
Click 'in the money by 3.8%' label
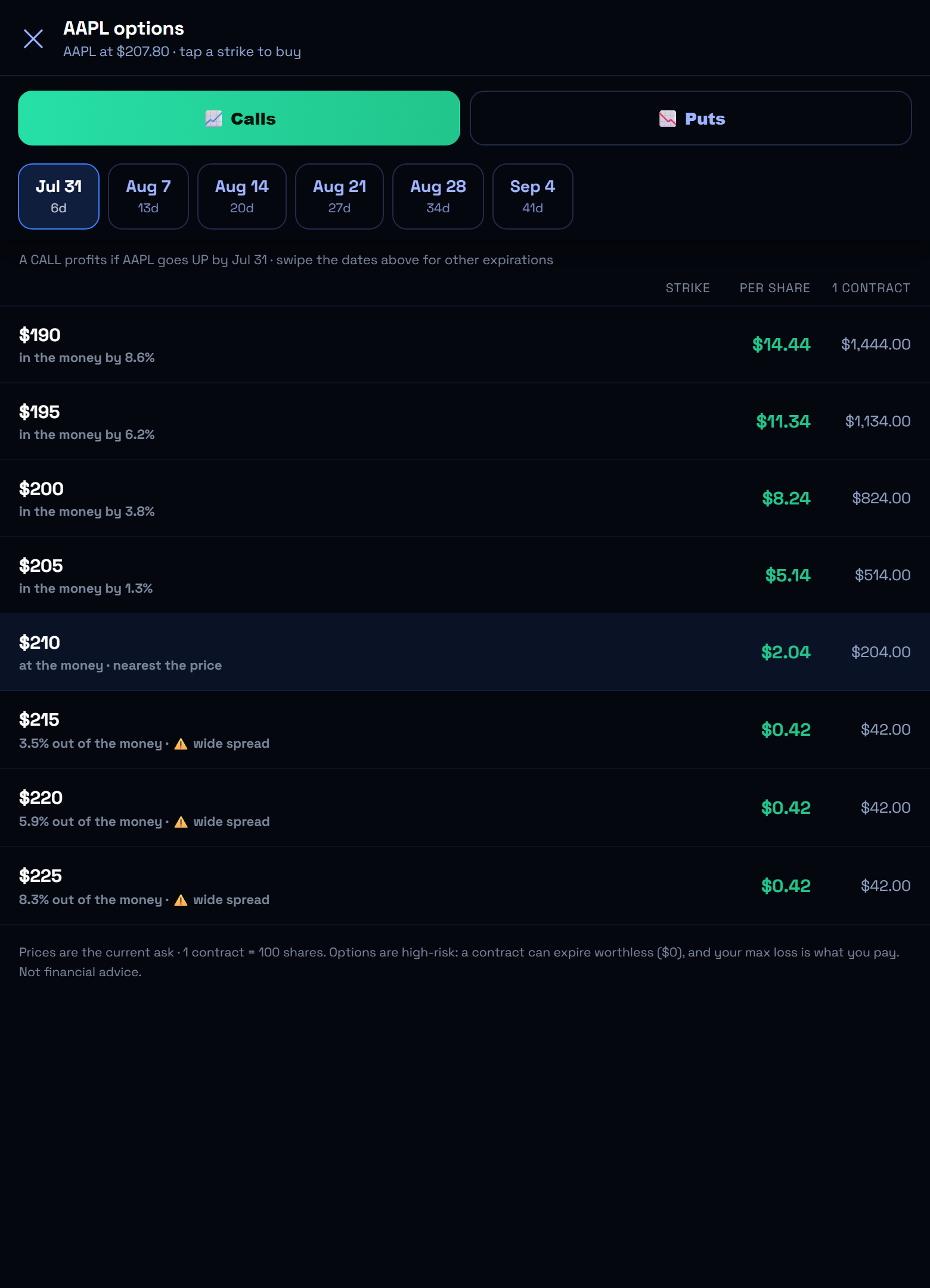[87, 512]
